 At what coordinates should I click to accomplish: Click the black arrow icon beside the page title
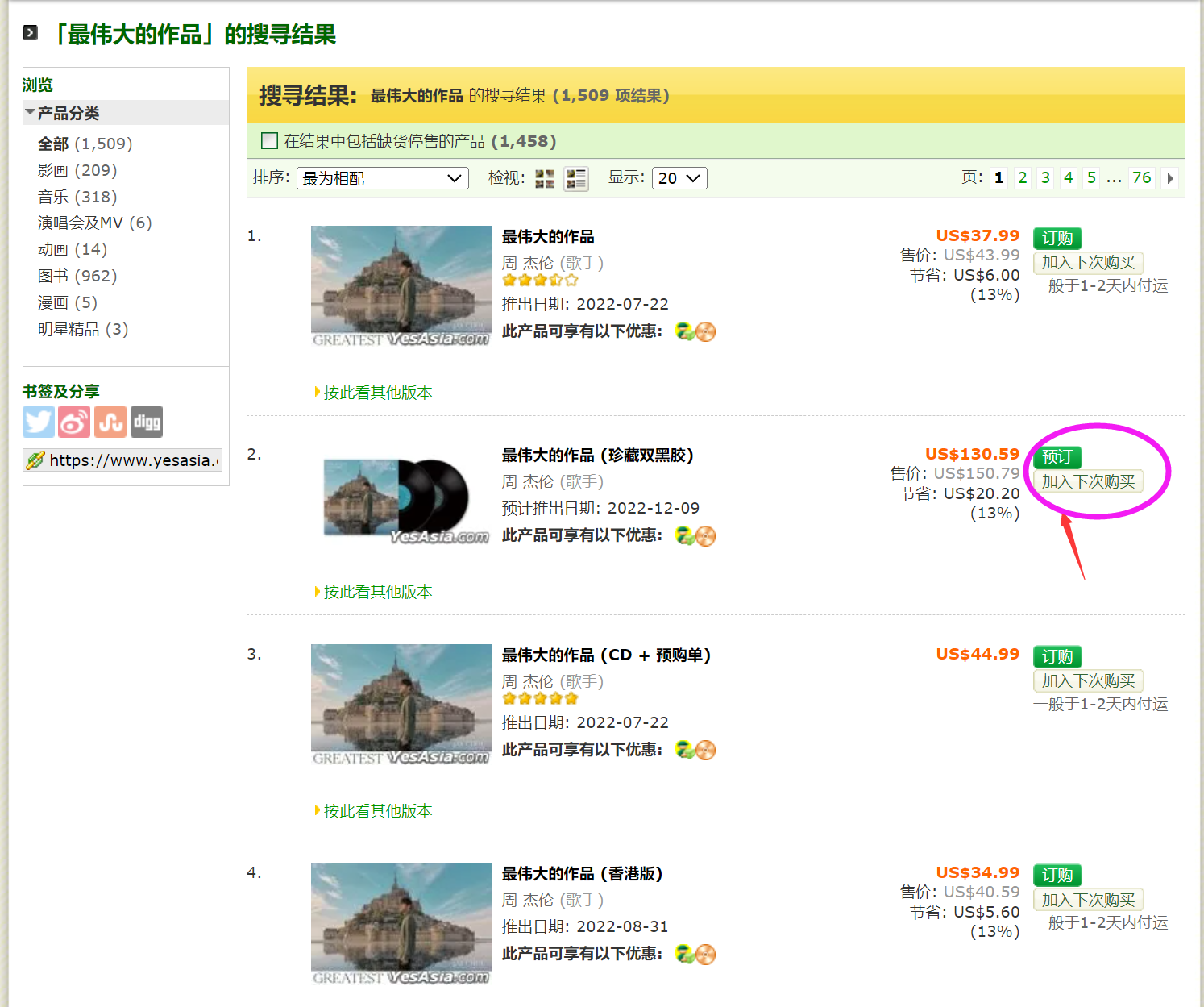click(x=30, y=32)
